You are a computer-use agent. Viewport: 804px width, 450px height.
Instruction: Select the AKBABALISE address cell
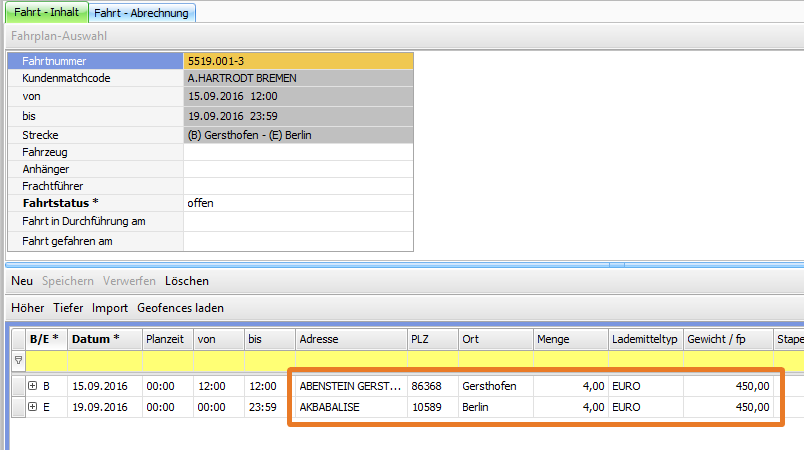pyautogui.click(x=350, y=407)
